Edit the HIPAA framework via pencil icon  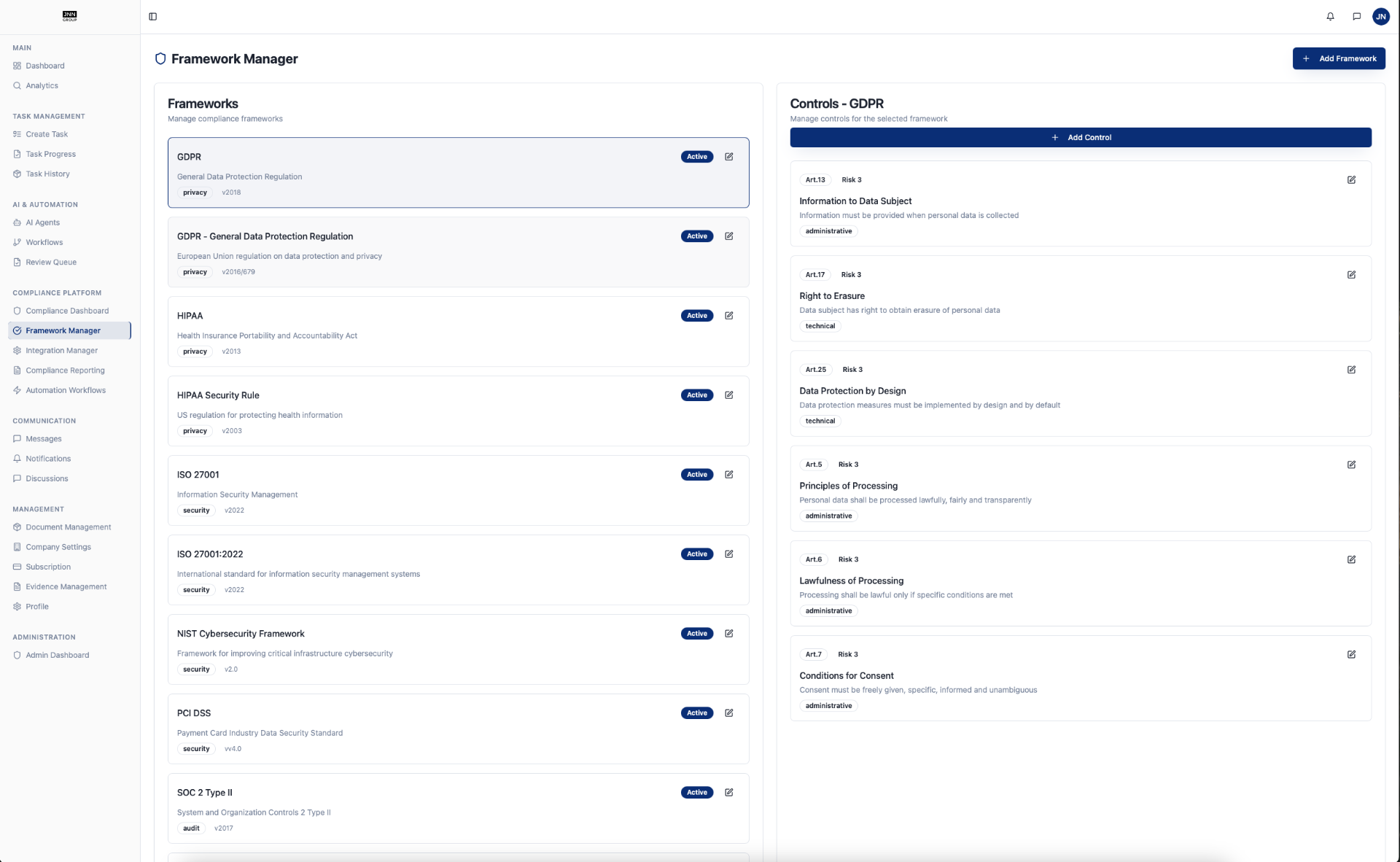pyautogui.click(x=728, y=316)
